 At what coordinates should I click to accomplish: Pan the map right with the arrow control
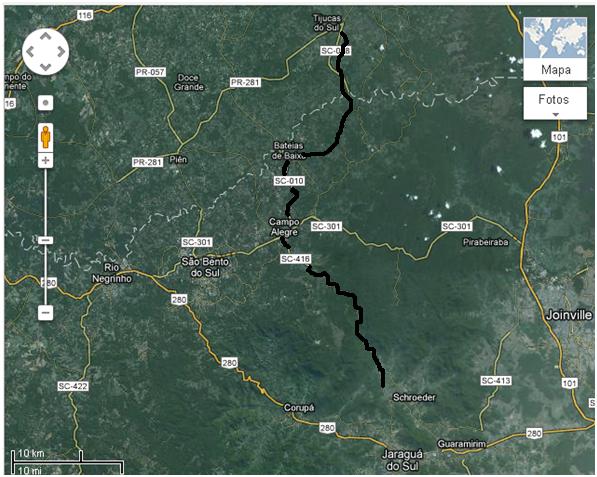point(61,51)
